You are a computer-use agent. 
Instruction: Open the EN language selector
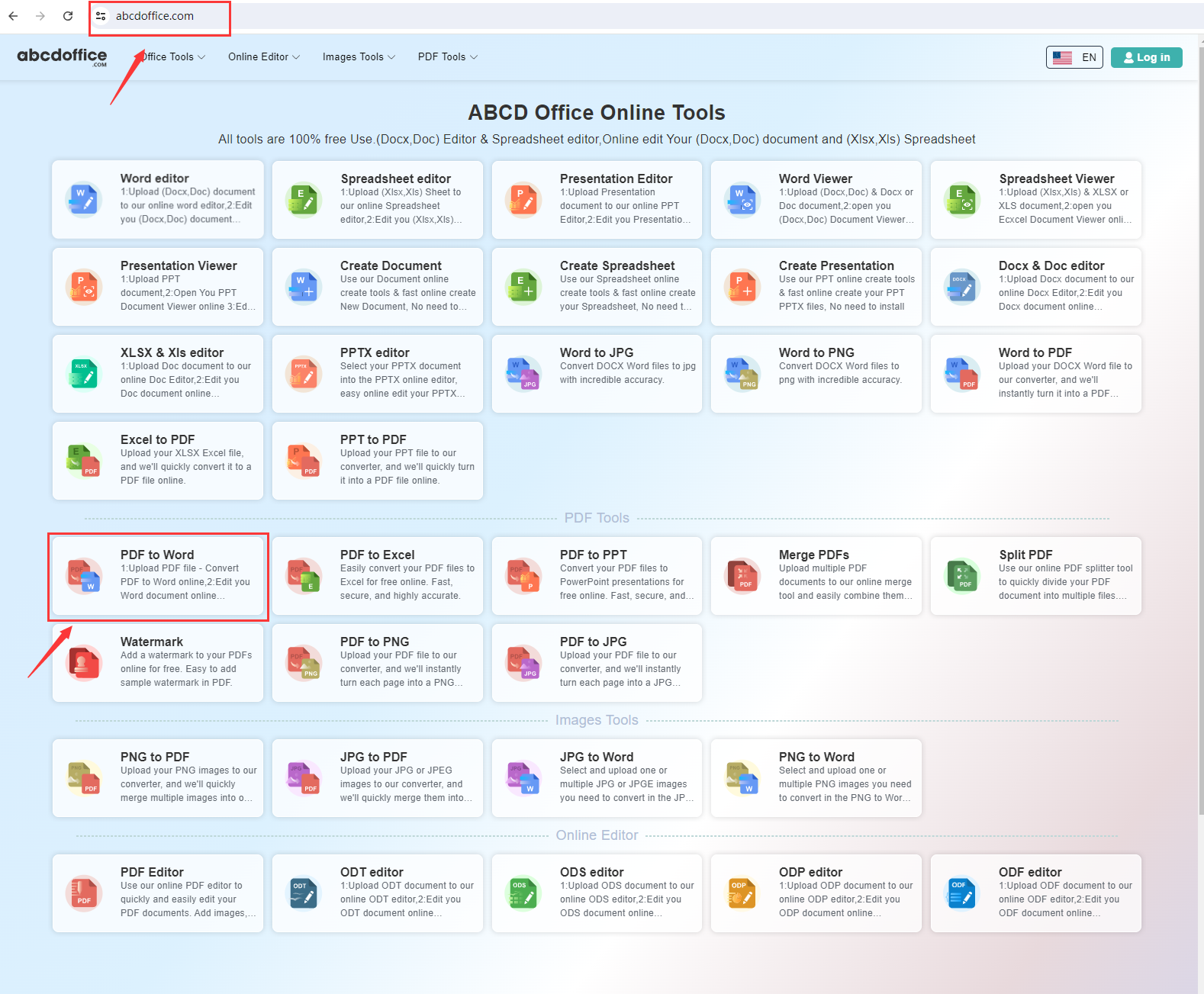point(1074,57)
